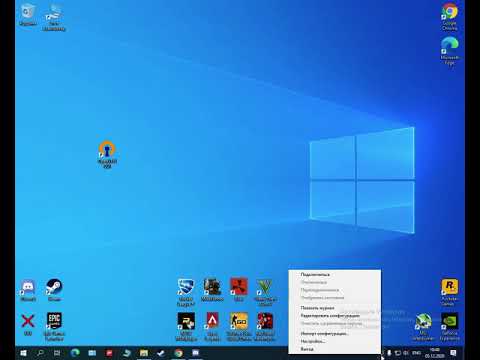Open Настройки… from the OpenVPN menu
Image resolution: width=480 pixels, height=360 pixels.
(x=313, y=341)
